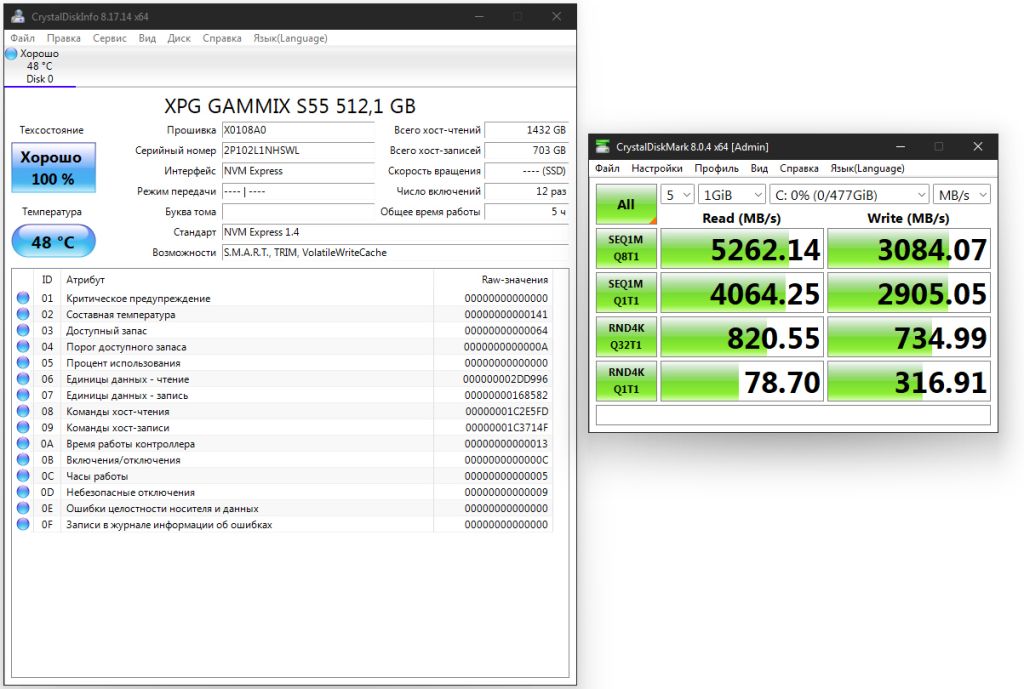This screenshot has height=689, width=1024.
Task: Click the 48 °C temperature indicator button
Action: (x=54, y=242)
